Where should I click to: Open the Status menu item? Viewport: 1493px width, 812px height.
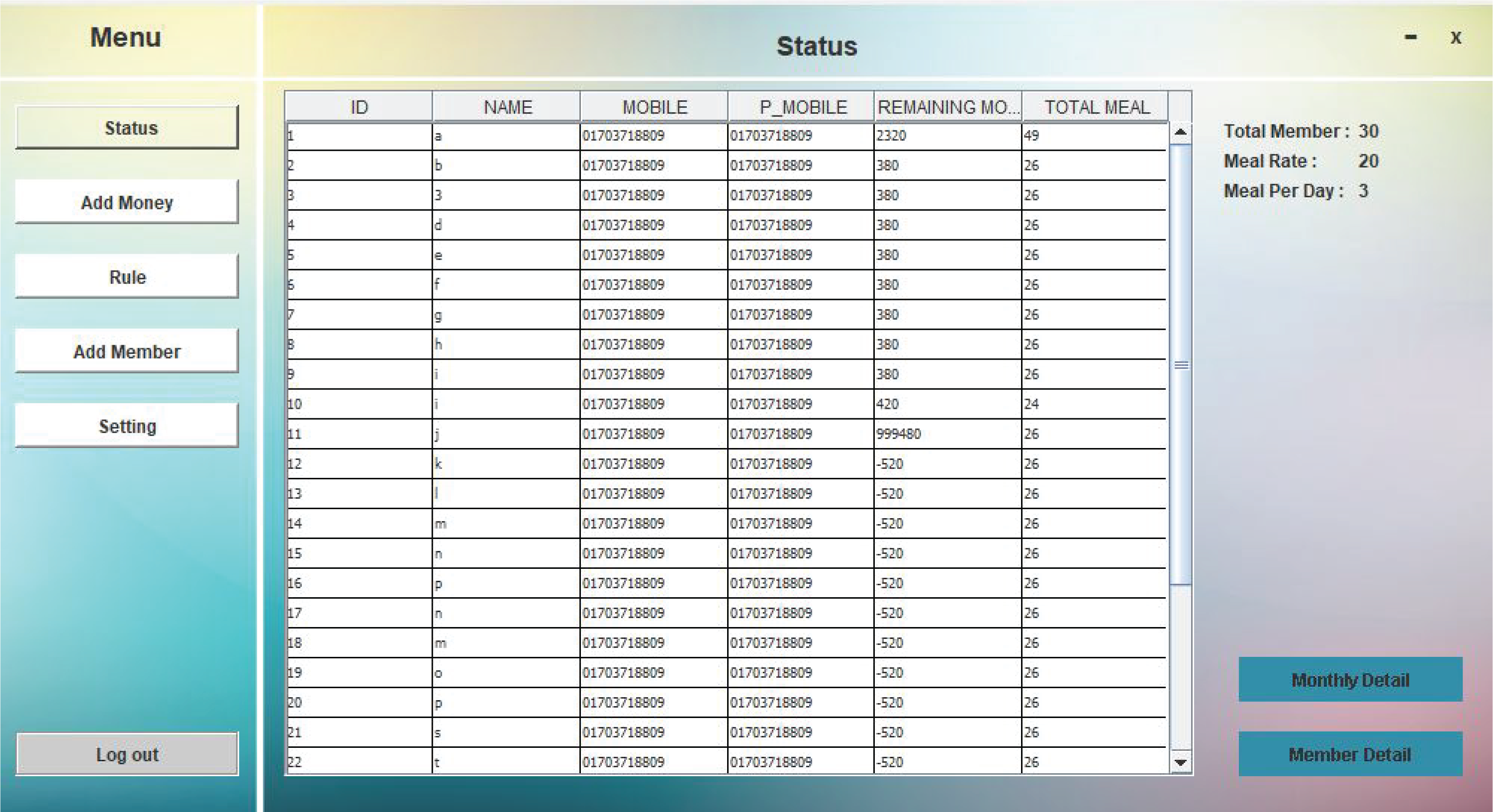coord(127,127)
